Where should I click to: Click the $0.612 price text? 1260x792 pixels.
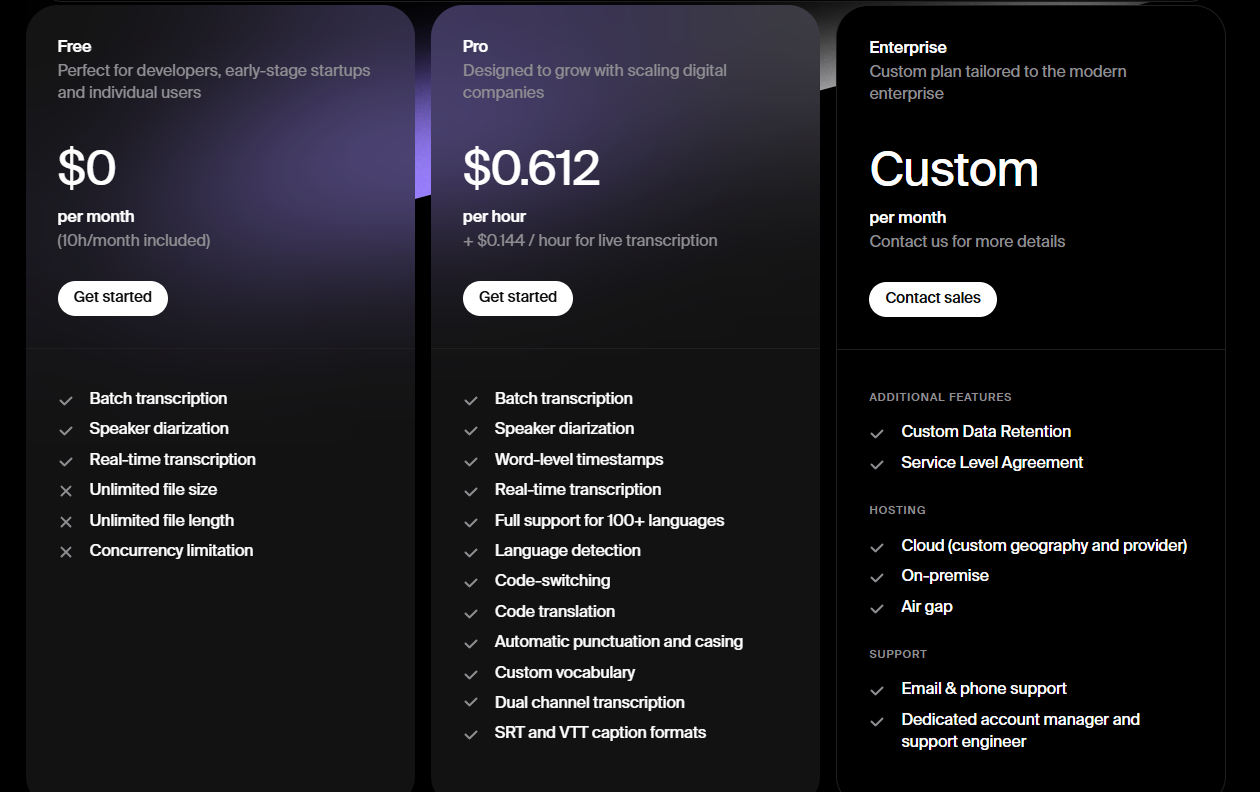coord(531,168)
